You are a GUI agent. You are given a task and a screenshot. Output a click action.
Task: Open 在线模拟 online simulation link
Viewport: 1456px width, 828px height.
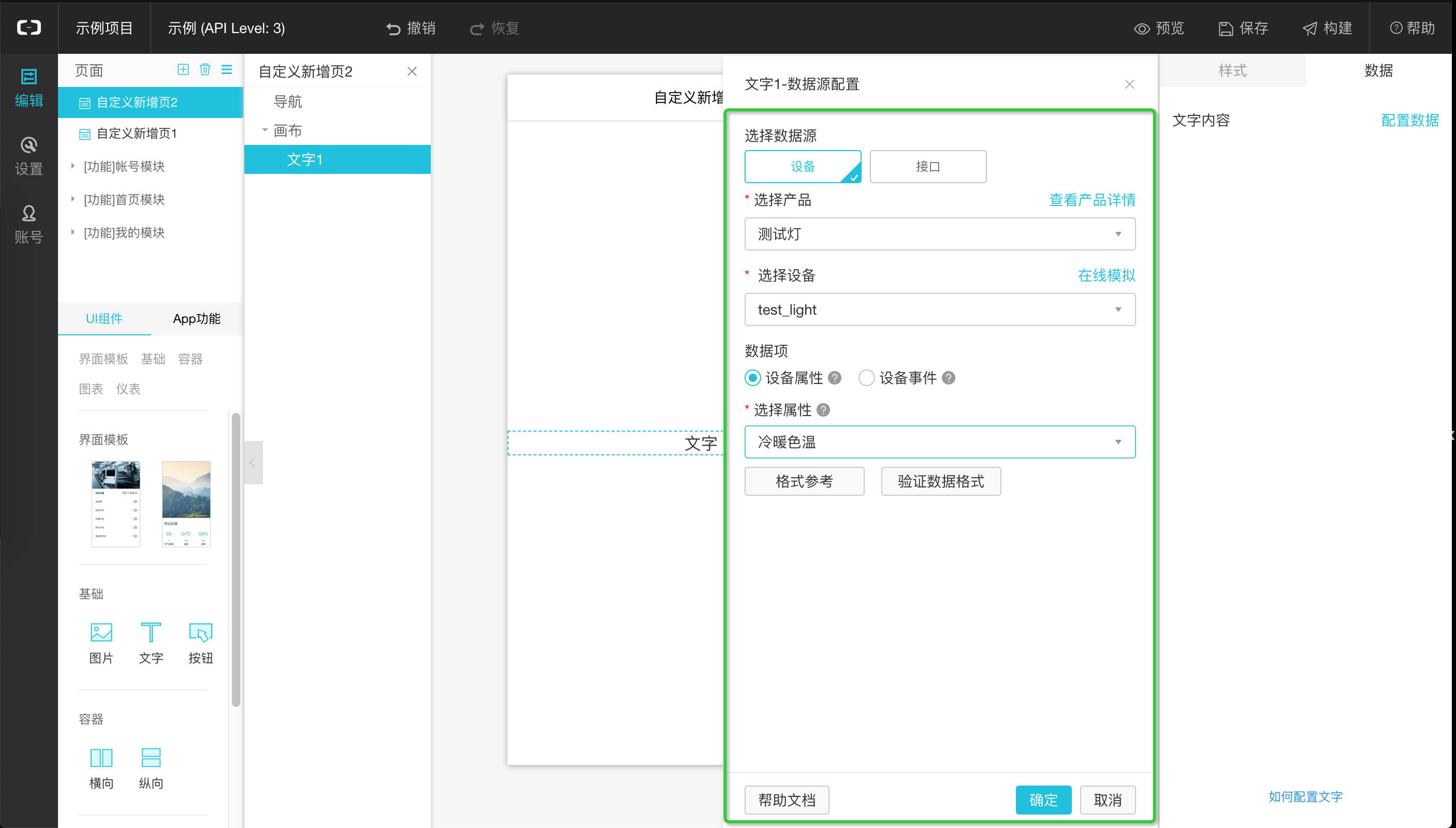coord(1106,275)
